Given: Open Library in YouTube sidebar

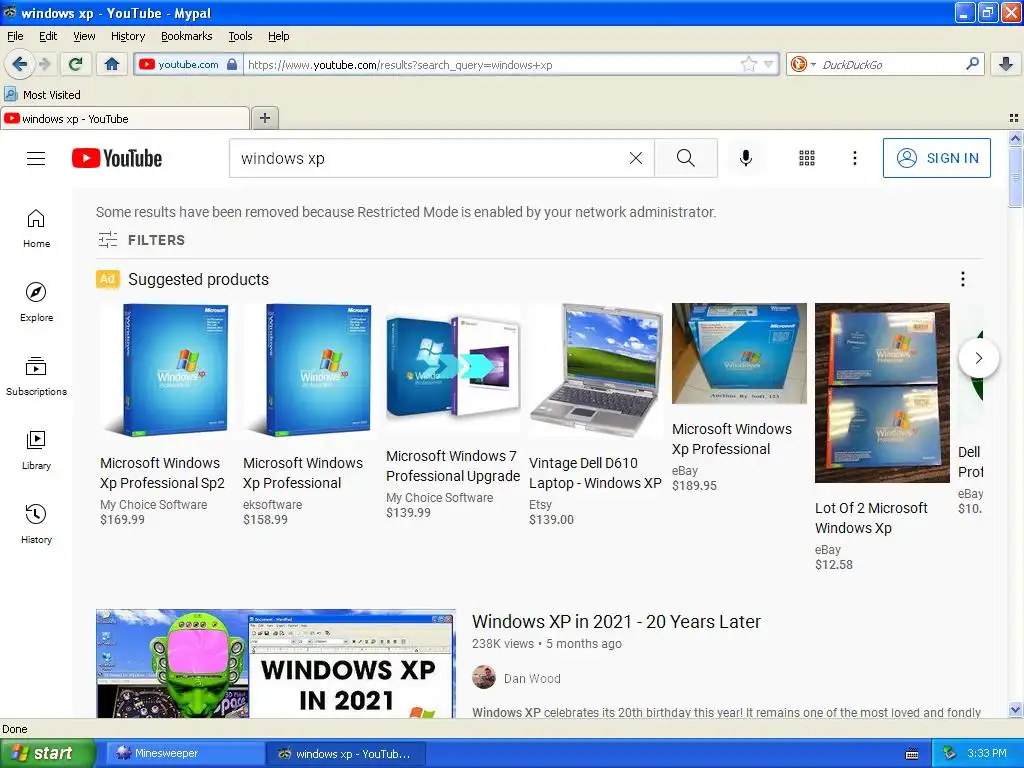Looking at the screenshot, I should pyautogui.click(x=36, y=450).
